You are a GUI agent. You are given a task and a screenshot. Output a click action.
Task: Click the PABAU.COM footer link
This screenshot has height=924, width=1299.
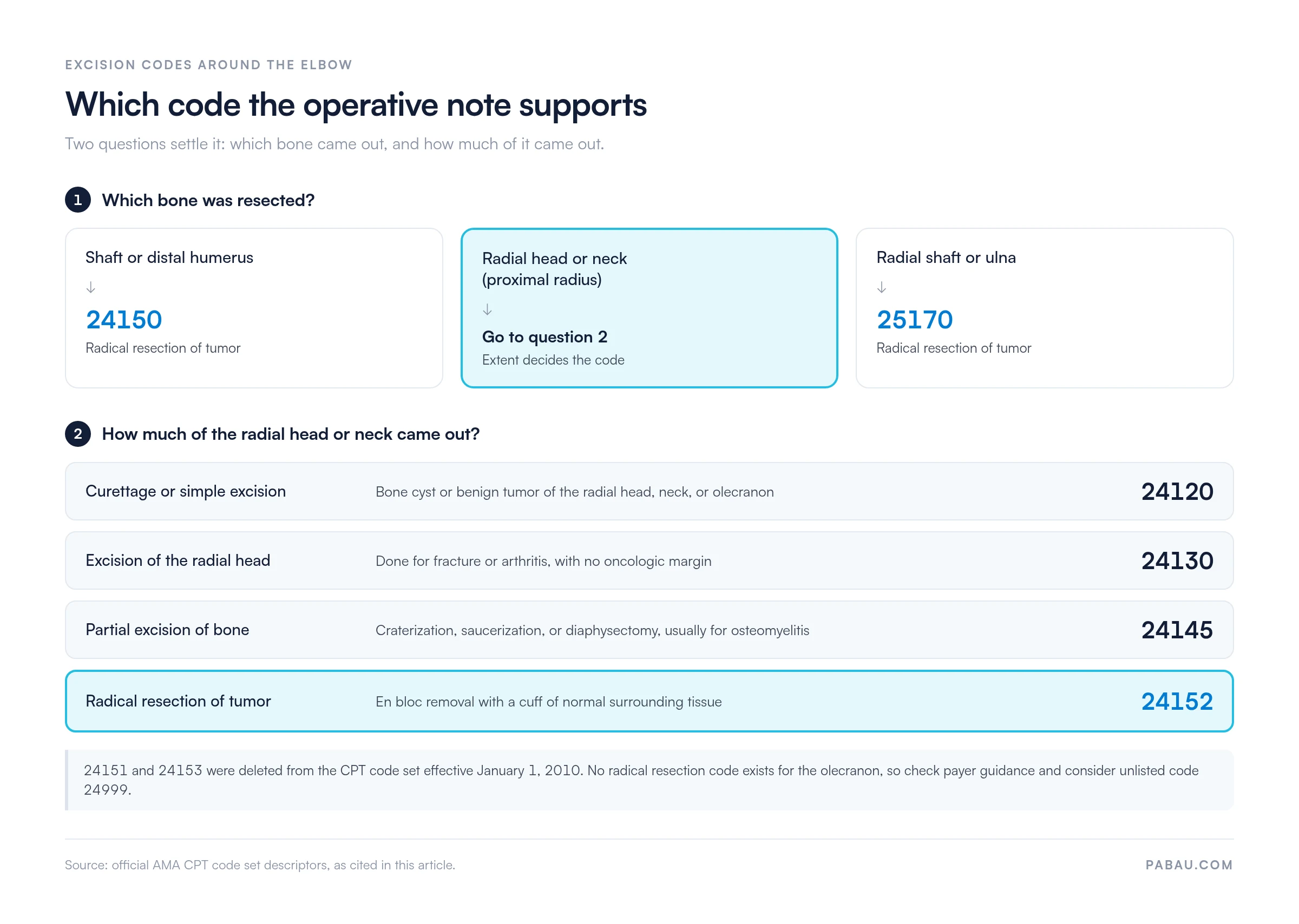click(1189, 865)
